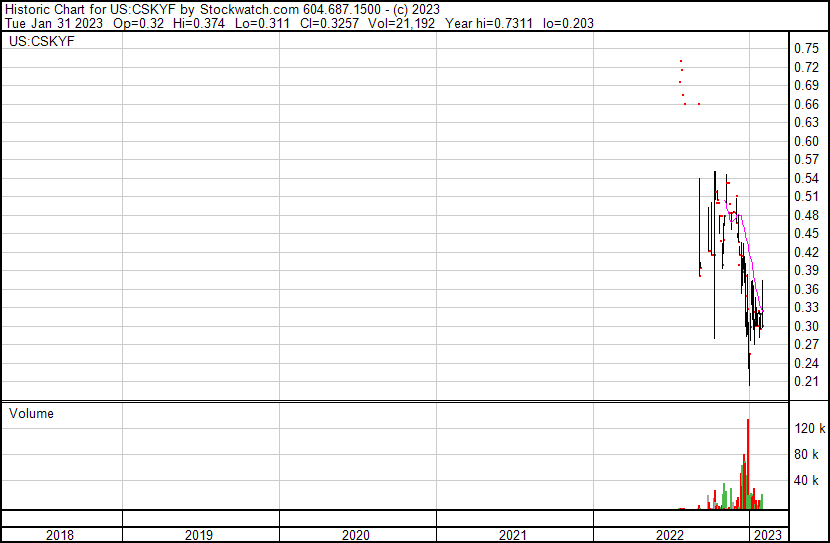Click the 2018 year label on timeline
This screenshot has height=543, width=830.
[x=60, y=535]
